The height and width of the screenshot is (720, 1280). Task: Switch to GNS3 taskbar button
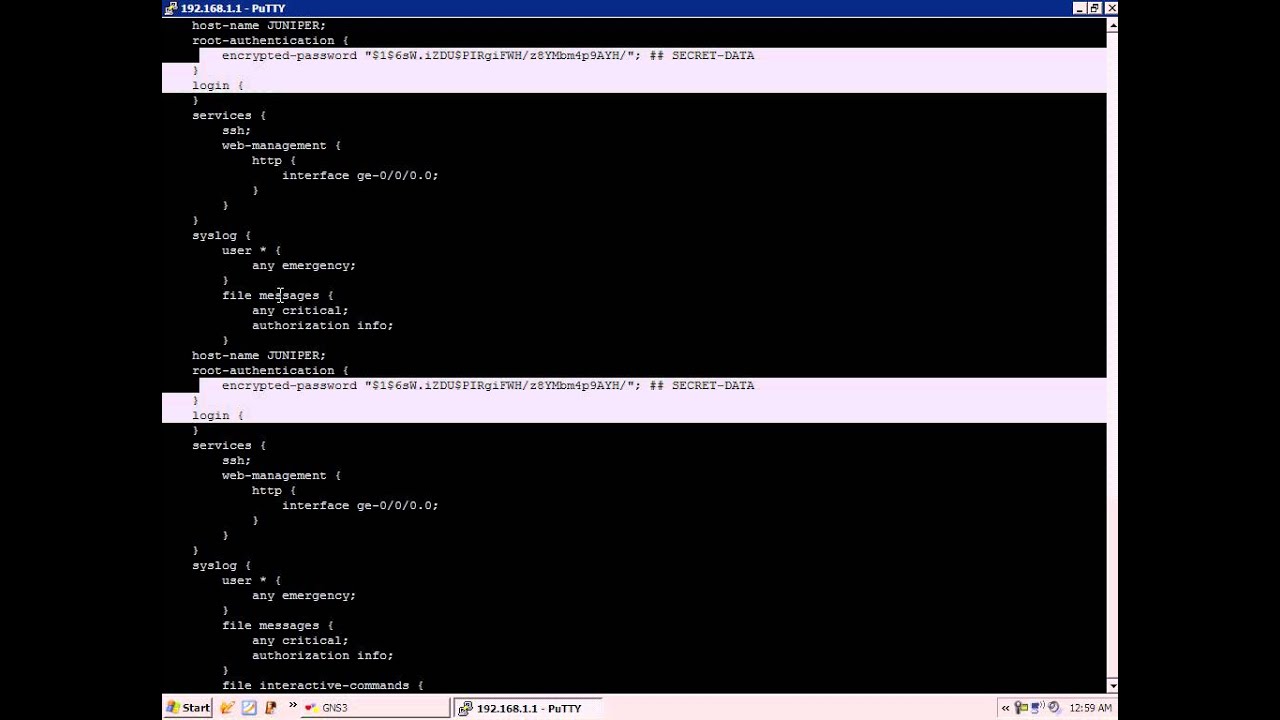pos(375,708)
